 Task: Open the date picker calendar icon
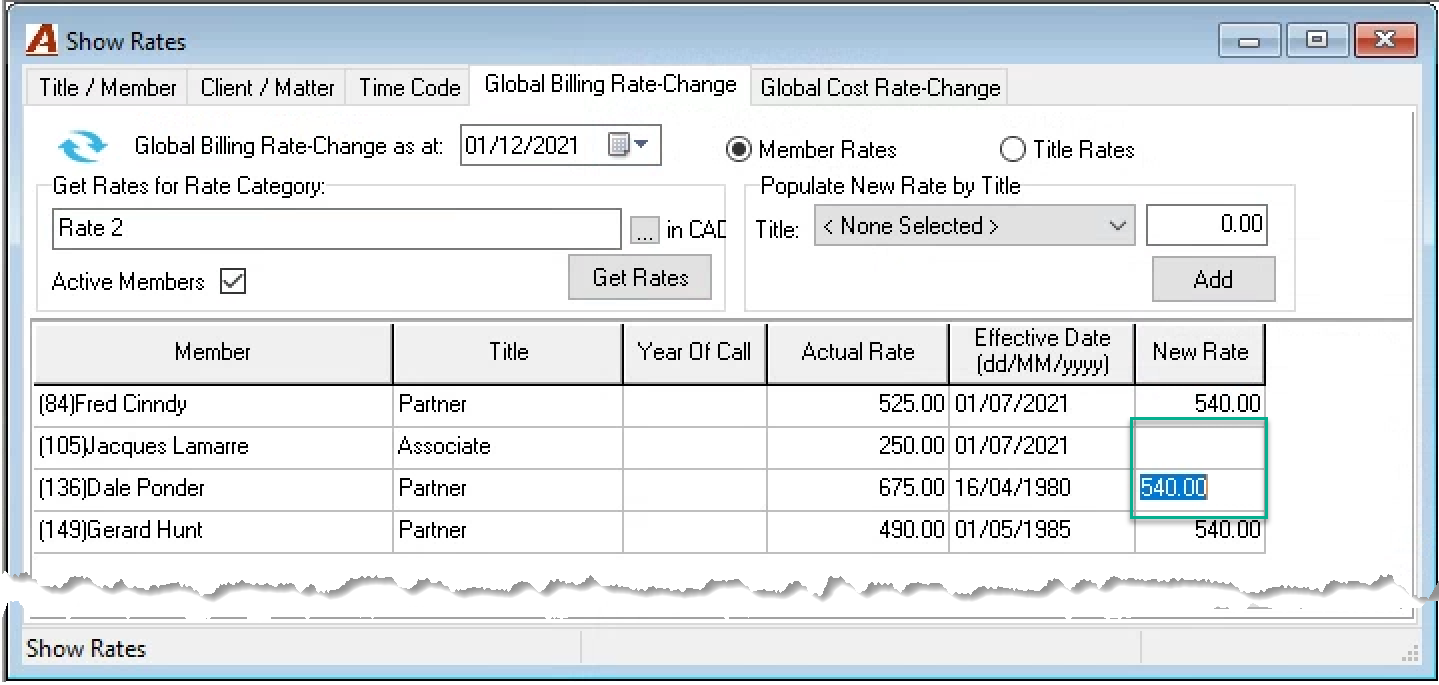coord(629,146)
